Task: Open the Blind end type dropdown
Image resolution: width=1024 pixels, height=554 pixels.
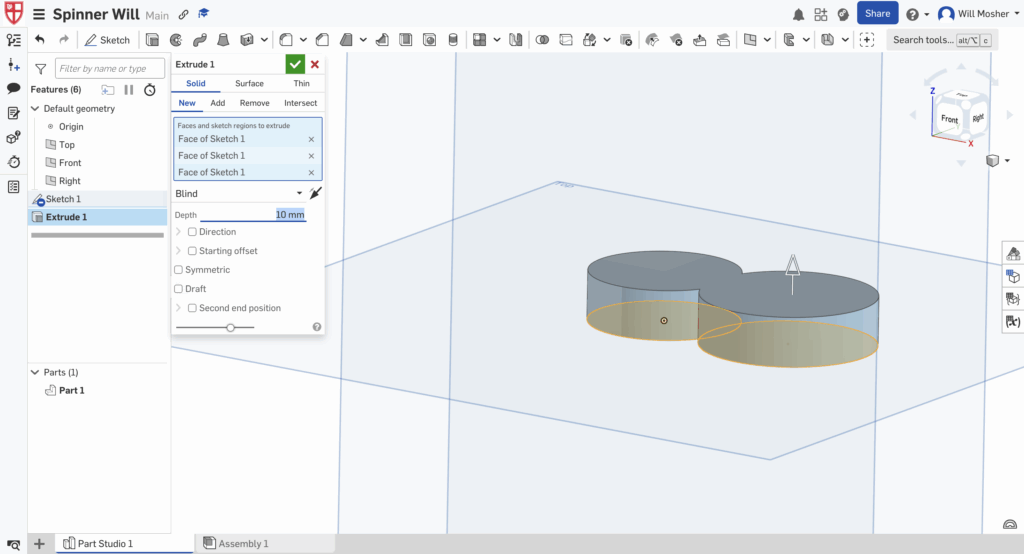Action: (238, 193)
